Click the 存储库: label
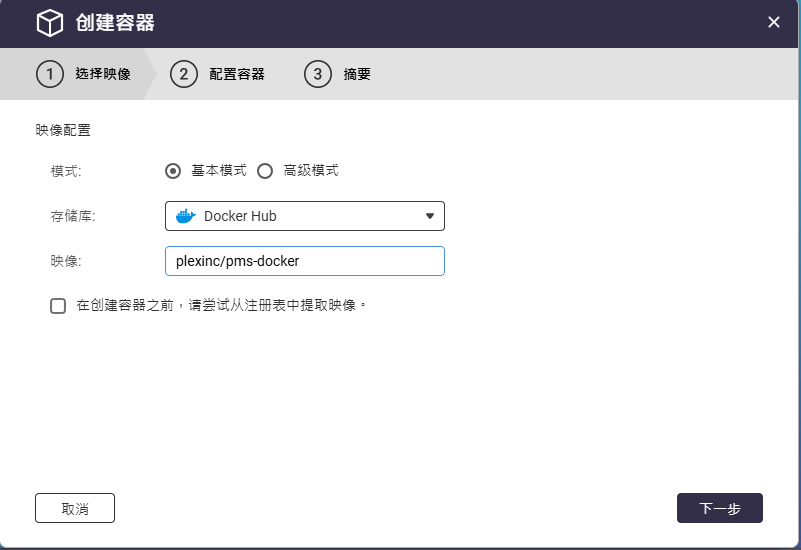This screenshot has height=550, width=801. click(73, 216)
